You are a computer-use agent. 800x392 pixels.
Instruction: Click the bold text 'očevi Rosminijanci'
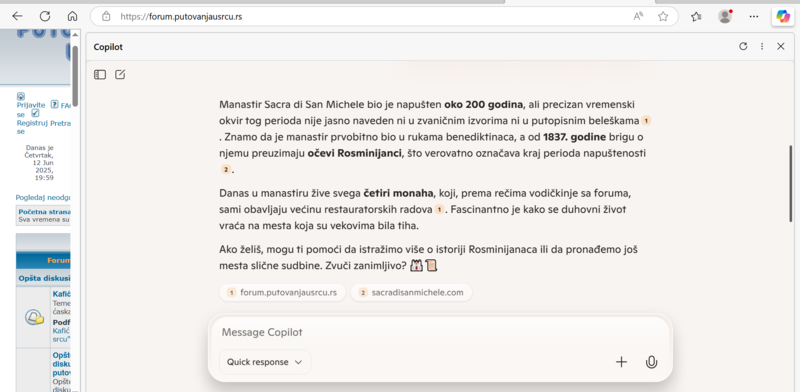pyautogui.click(x=354, y=153)
